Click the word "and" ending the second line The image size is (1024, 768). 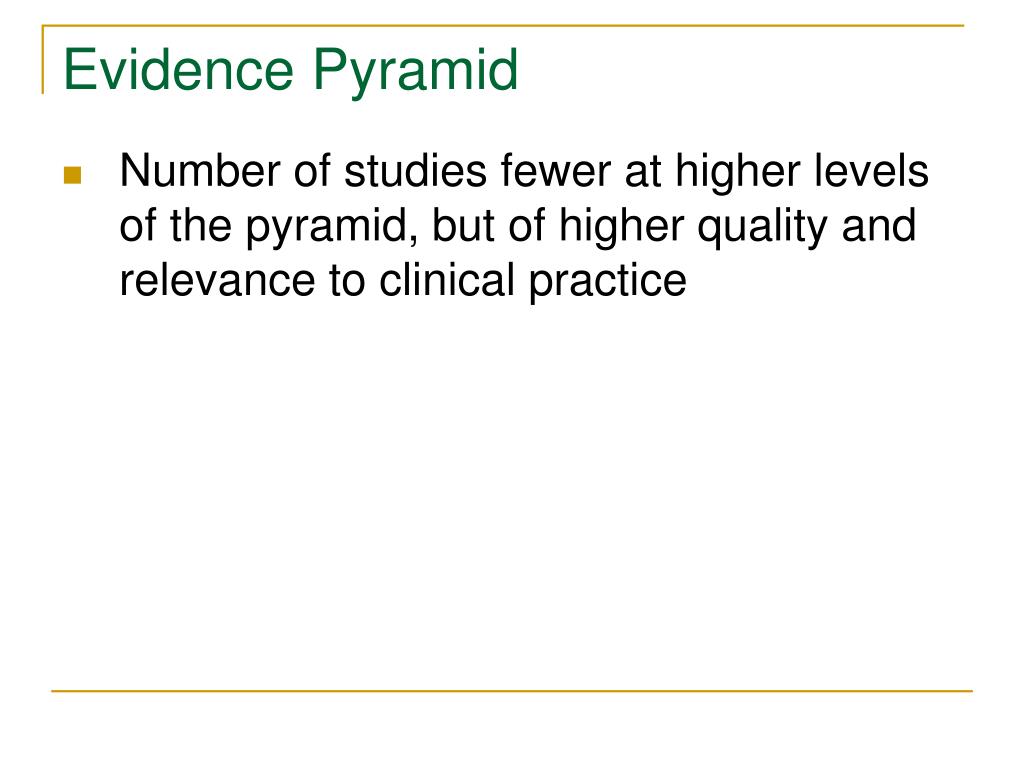879,226
